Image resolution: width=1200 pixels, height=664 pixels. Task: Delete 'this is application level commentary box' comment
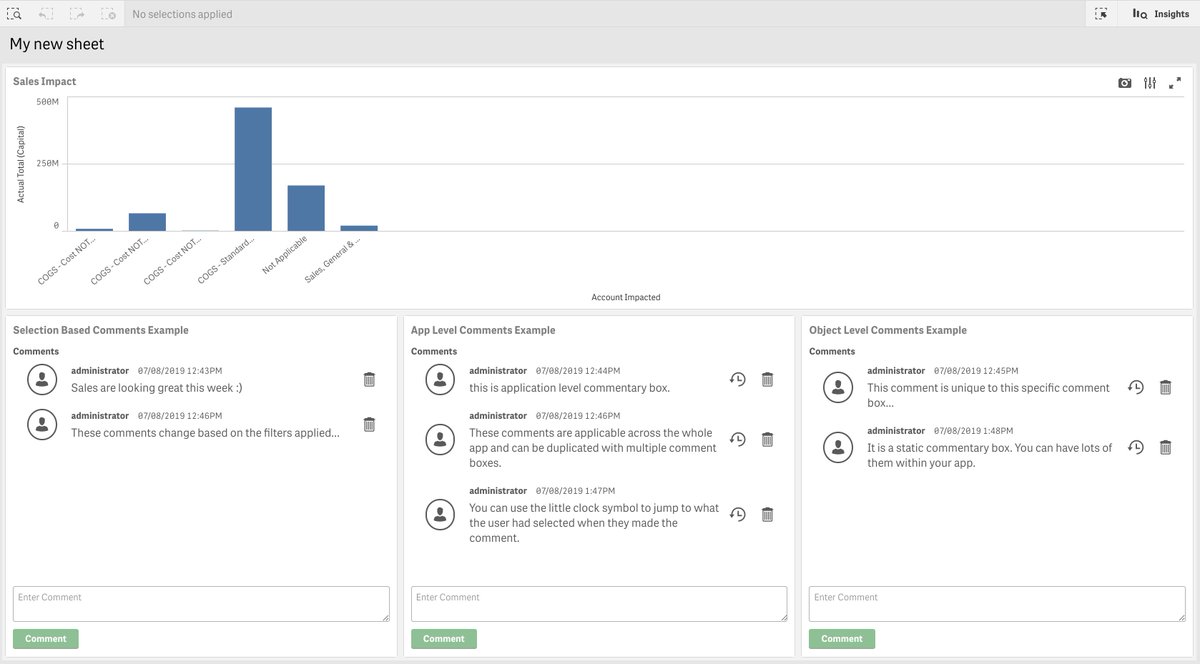coord(768,379)
